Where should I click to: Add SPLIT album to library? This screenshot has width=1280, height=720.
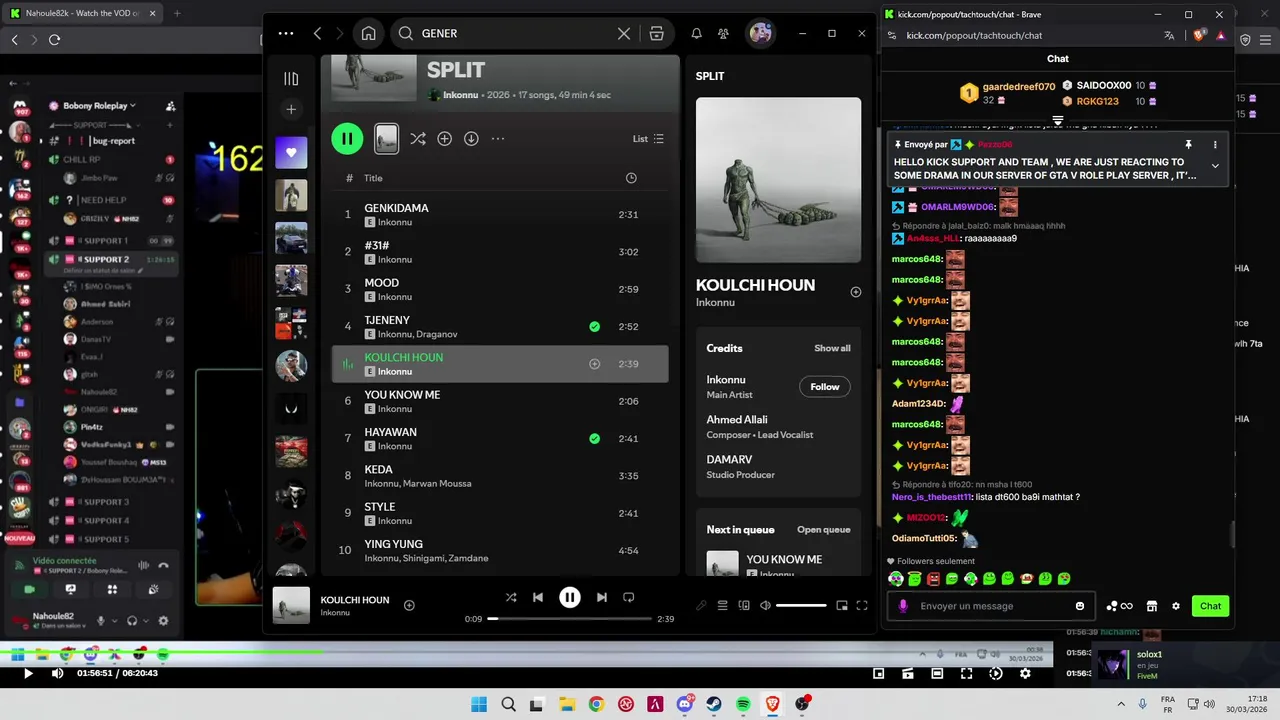(445, 139)
